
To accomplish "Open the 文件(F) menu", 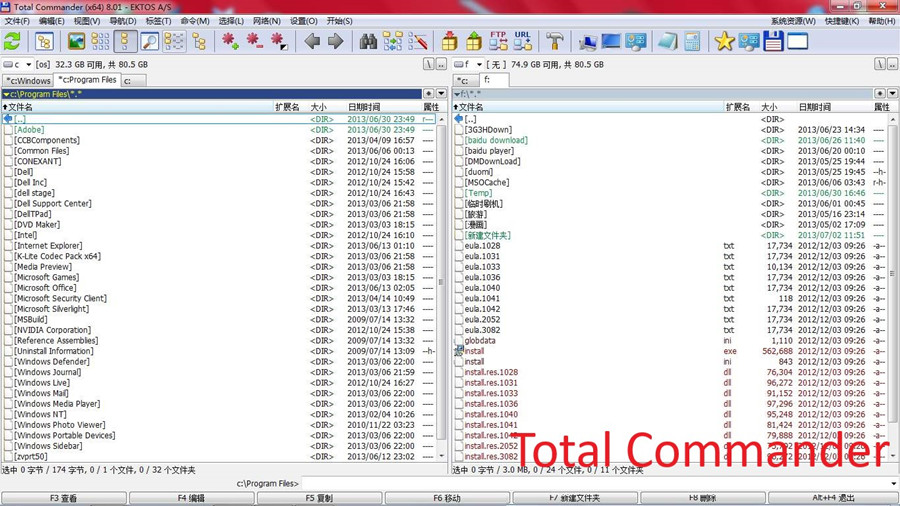I will (17, 21).
